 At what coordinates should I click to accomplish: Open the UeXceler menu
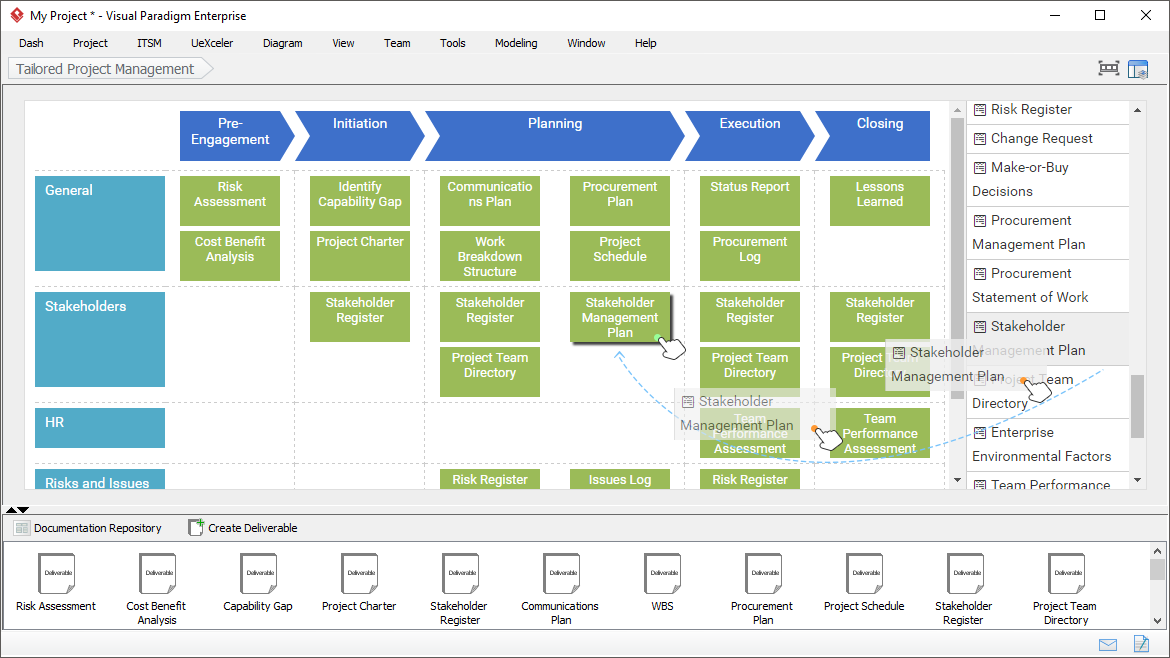pyautogui.click(x=212, y=43)
